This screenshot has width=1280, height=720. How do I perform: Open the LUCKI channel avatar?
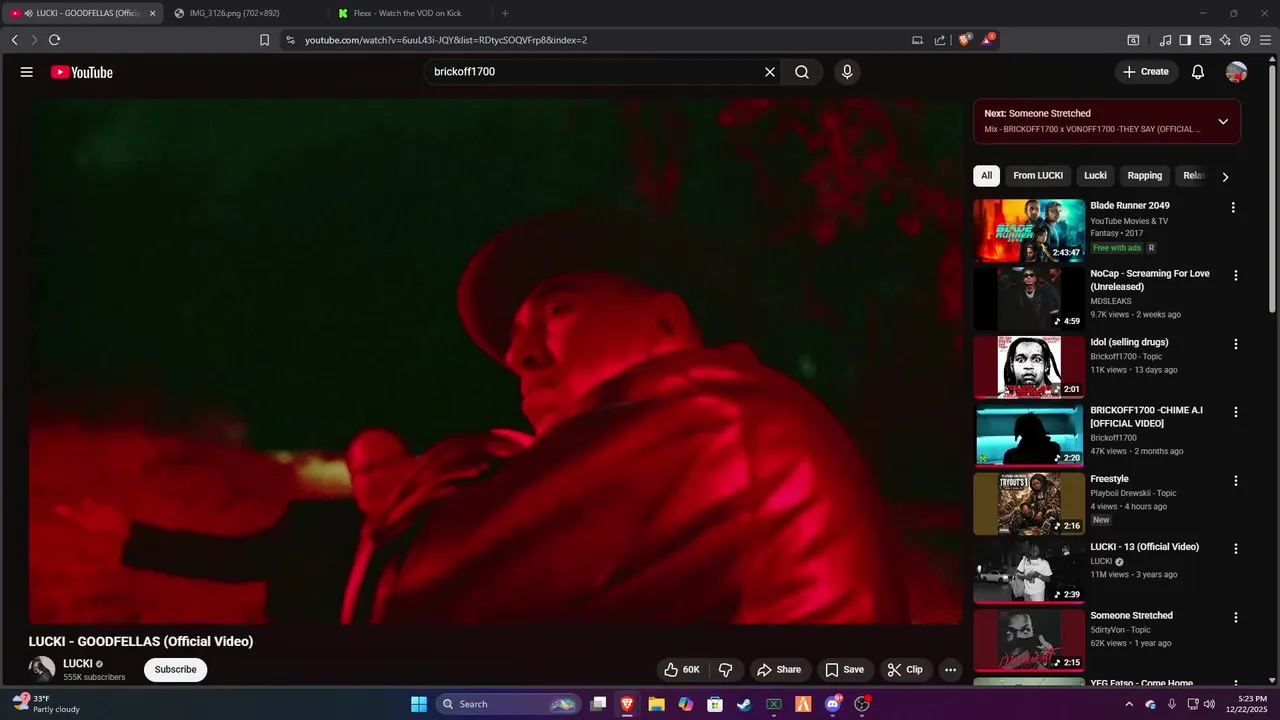pos(42,669)
